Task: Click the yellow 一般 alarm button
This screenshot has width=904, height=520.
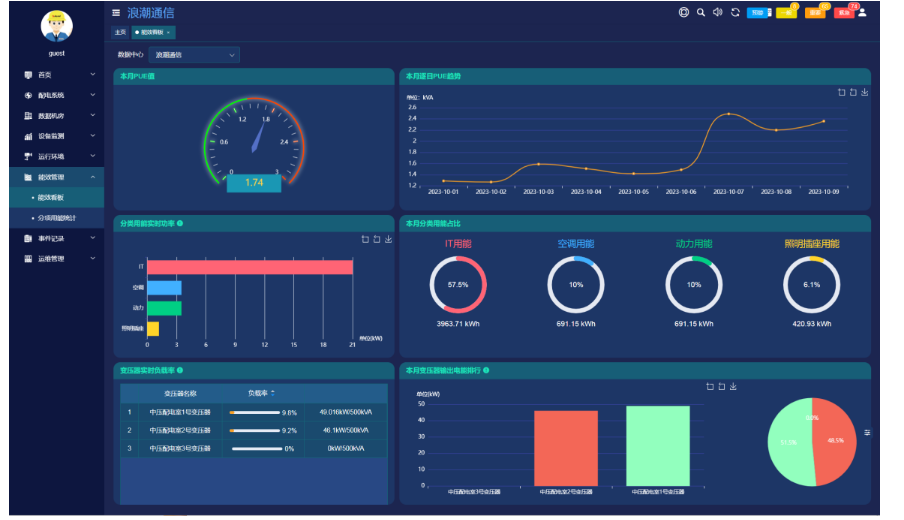Action: 786,13
